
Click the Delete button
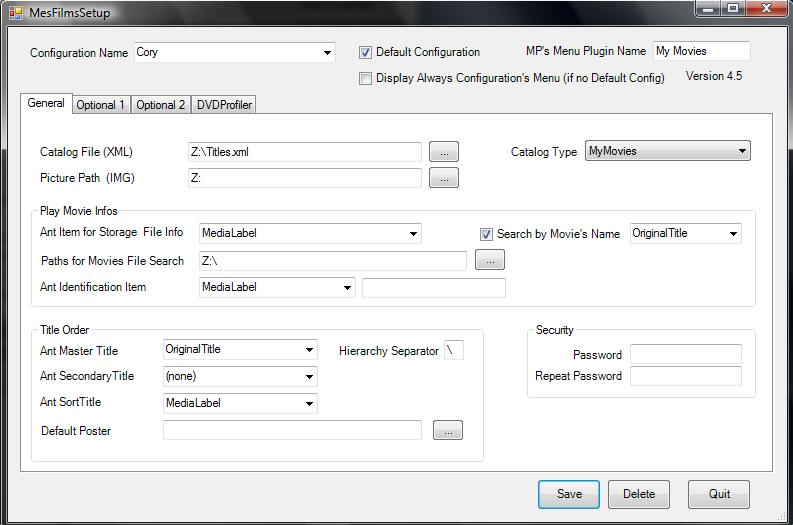[639, 494]
